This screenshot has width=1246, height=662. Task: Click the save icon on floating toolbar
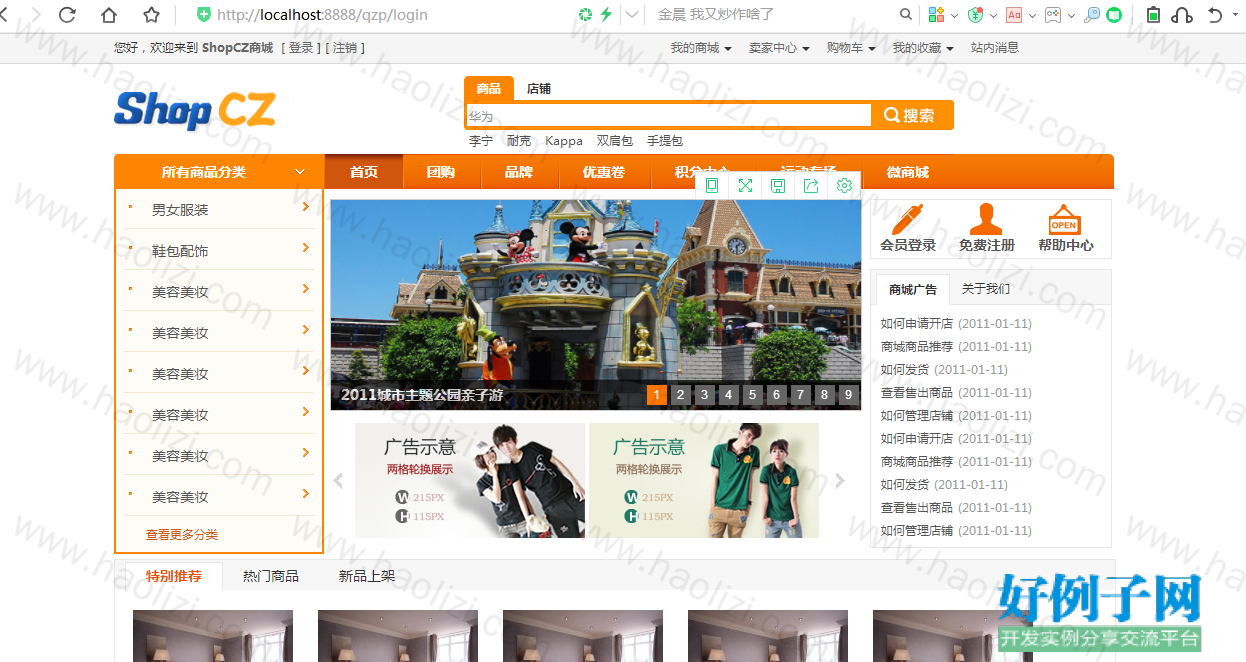pos(778,185)
